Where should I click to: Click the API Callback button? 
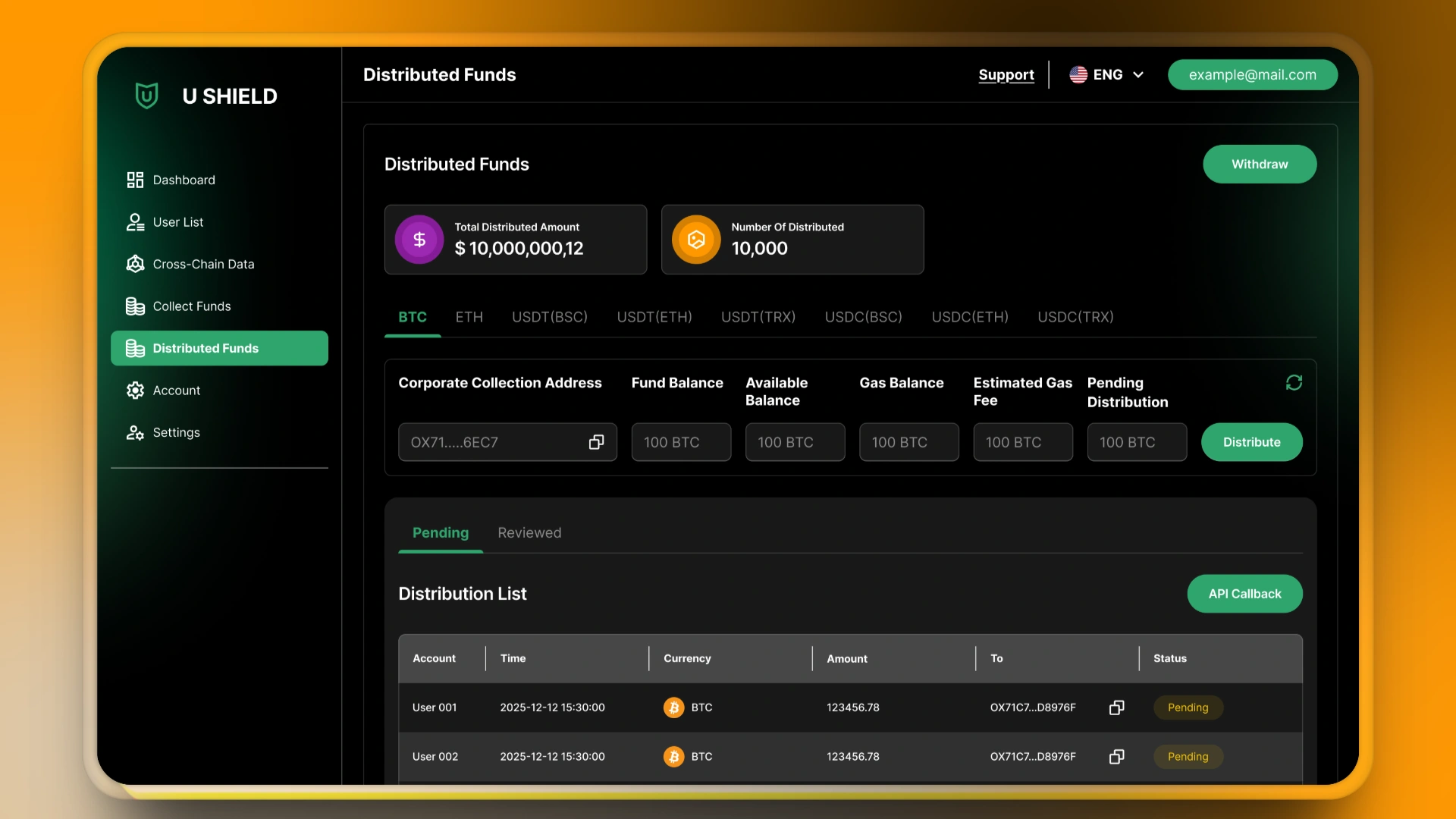(x=1244, y=594)
